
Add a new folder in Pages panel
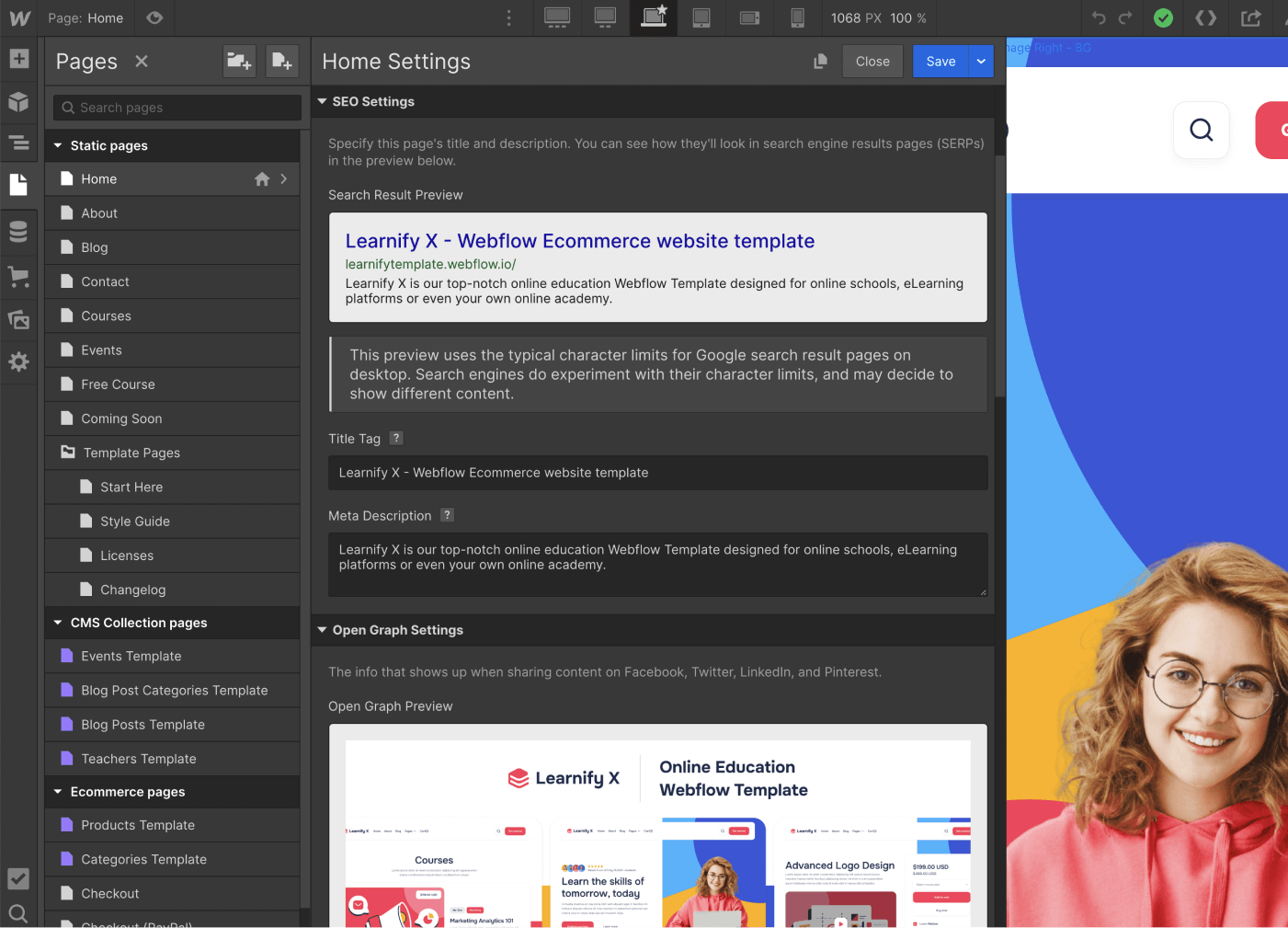pos(239,61)
